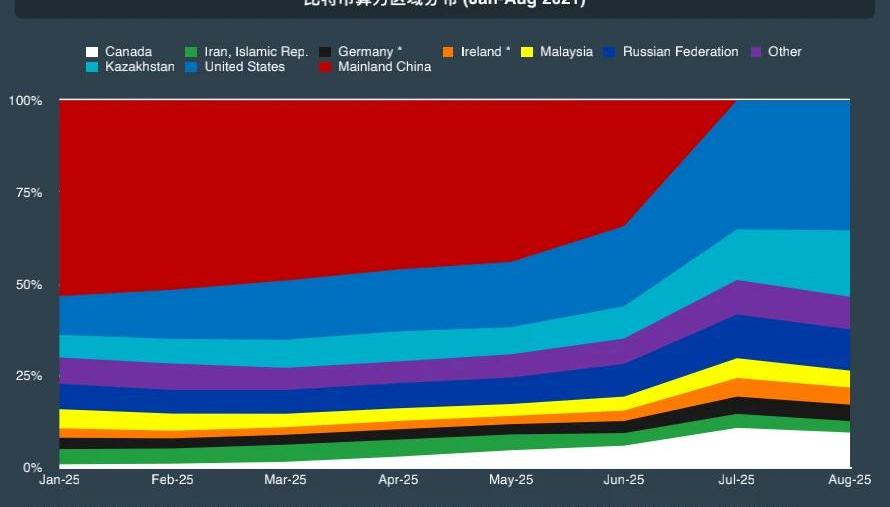Screen dimensions: 890x507
Task: Click the Aug-25 x-axis label
Action: pos(848,481)
